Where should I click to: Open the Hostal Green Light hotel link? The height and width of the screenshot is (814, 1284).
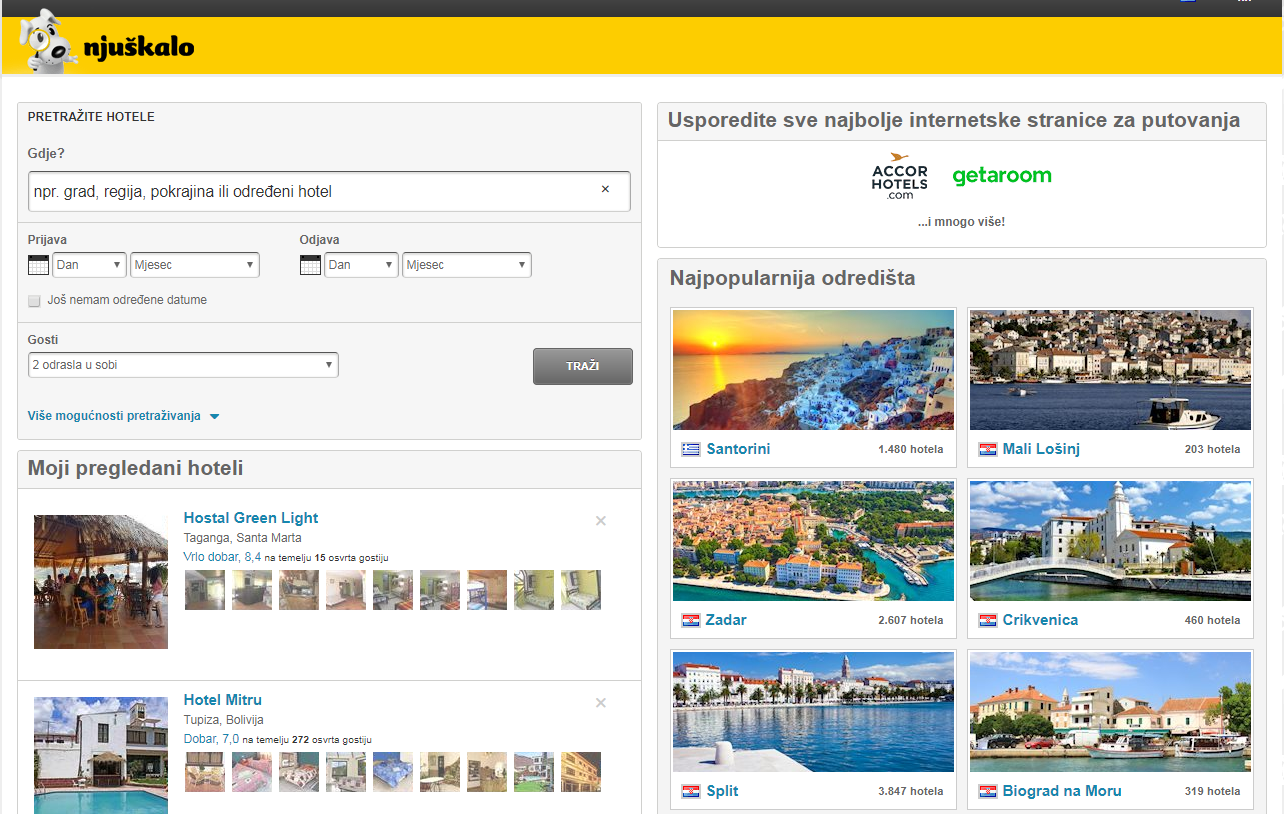(x=251, y=518)
